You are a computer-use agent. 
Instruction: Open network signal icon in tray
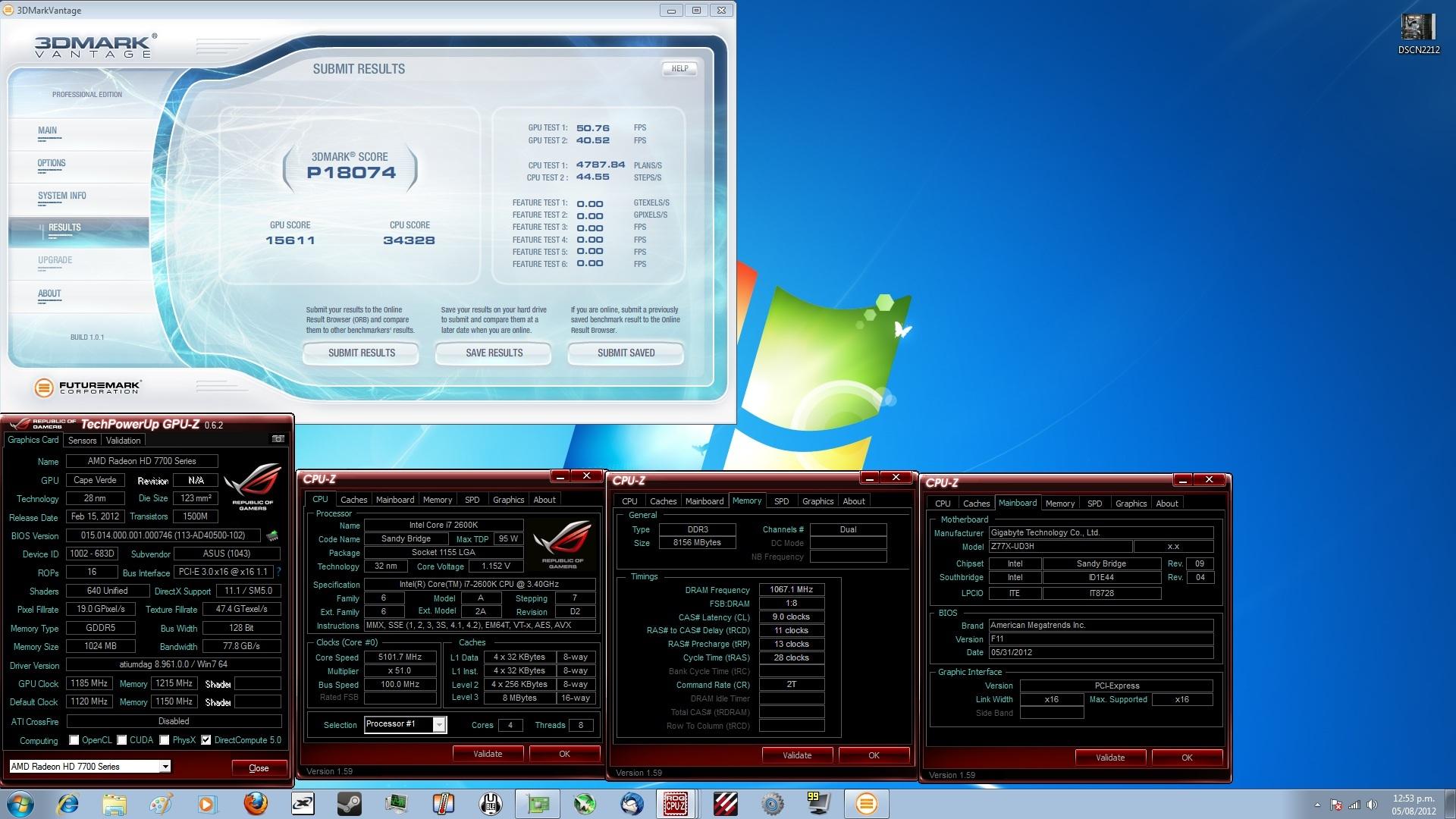[x=1354, y=805]
